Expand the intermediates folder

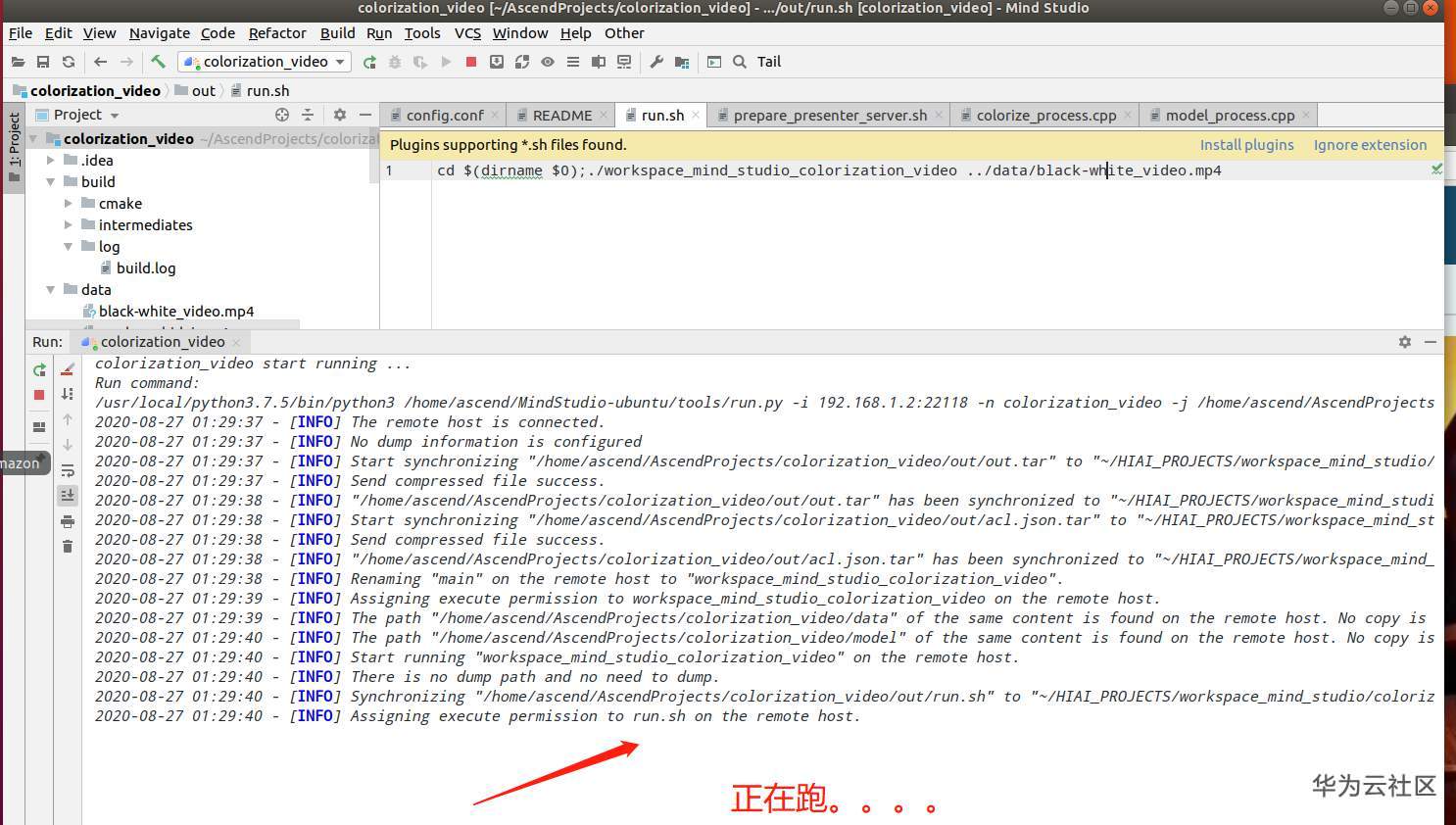69,225
